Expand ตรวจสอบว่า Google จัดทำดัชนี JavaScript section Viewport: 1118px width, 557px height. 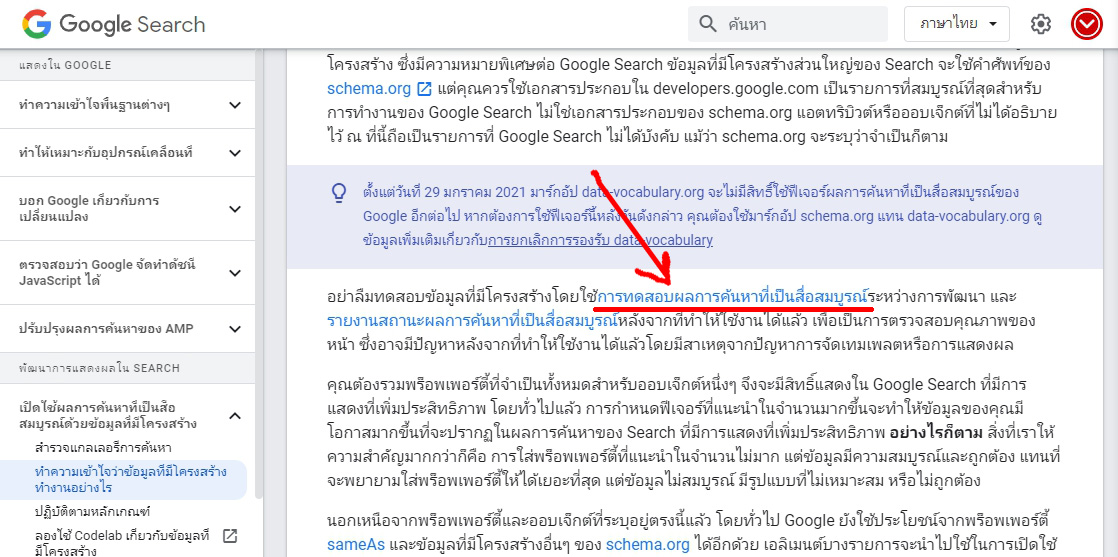click(x=235, y=272)
